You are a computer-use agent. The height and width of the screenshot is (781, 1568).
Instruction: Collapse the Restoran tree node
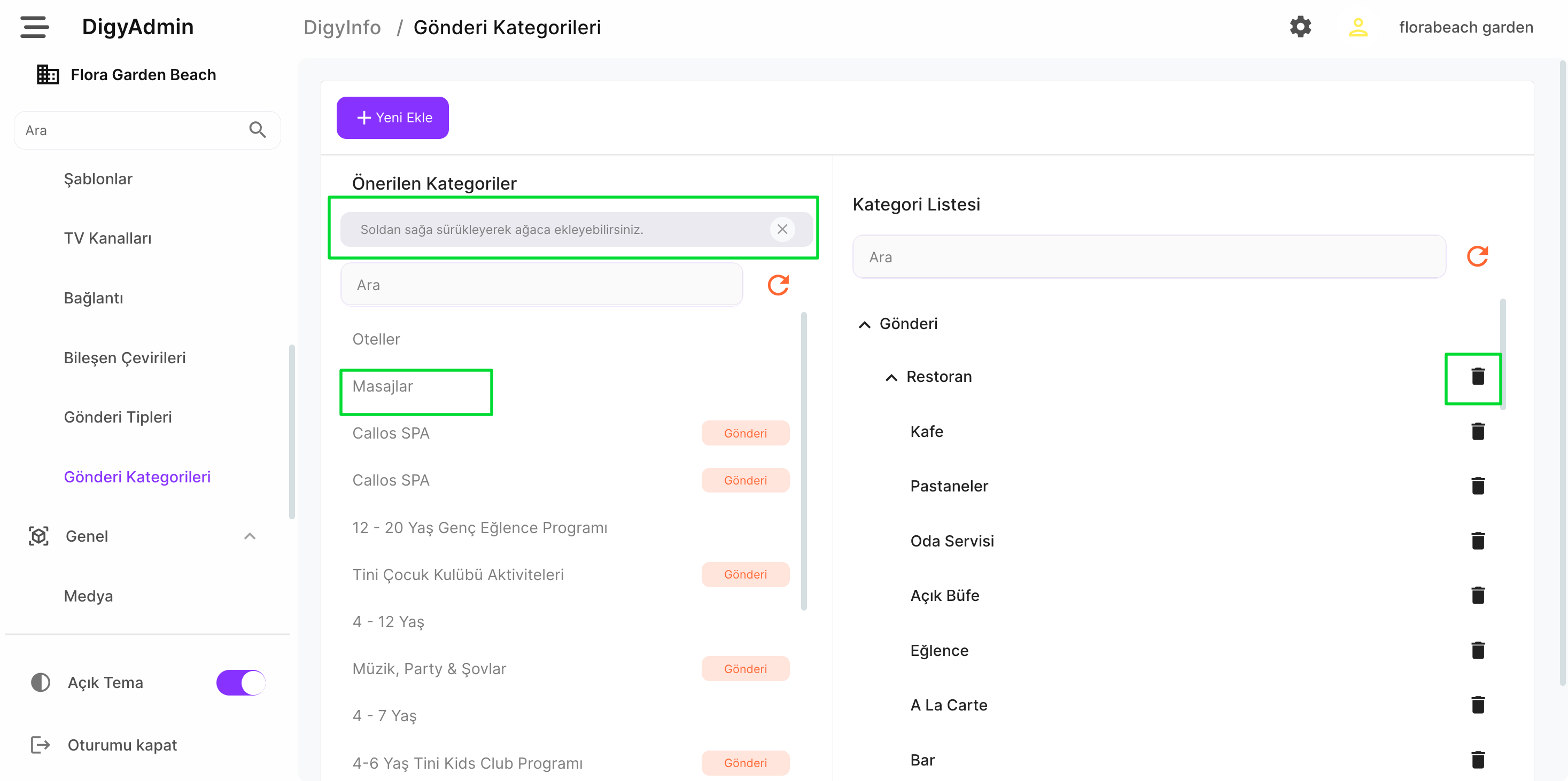point(891,377)
